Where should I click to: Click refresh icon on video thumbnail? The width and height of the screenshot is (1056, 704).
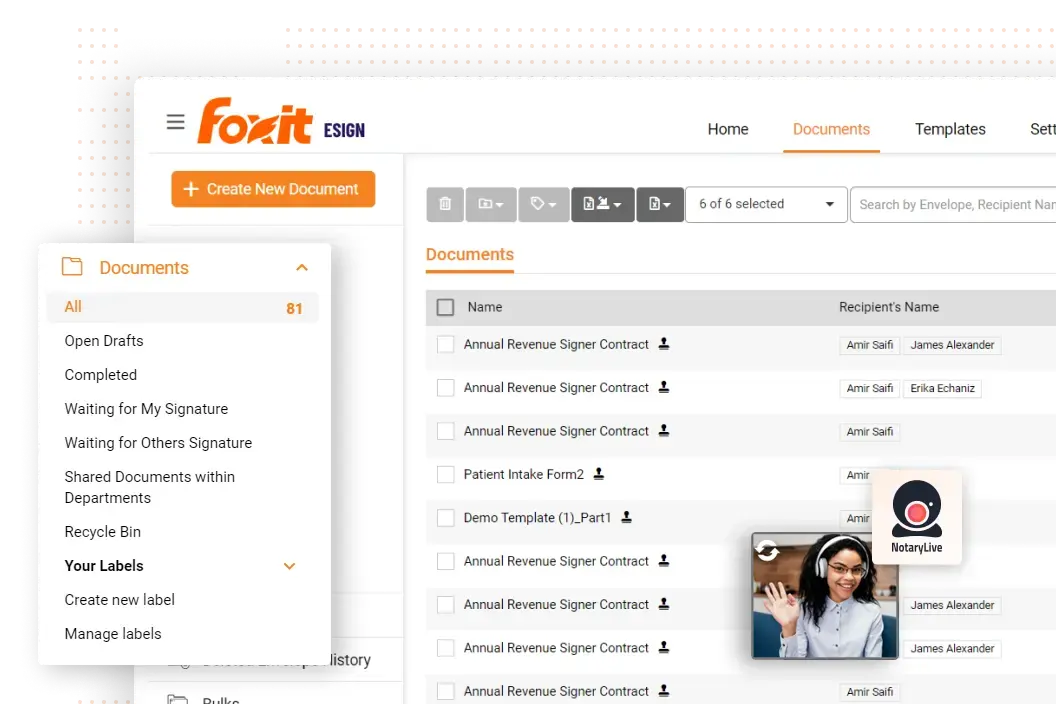click(767, 550)
